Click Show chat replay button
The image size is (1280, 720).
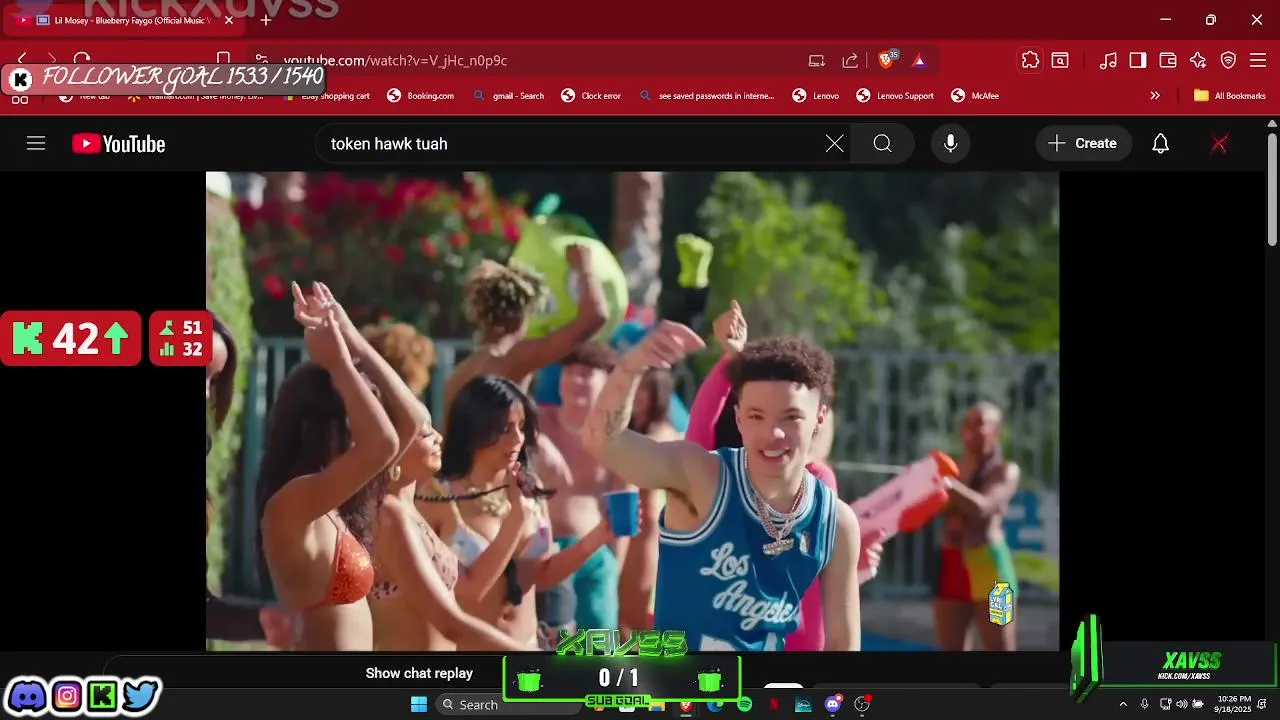(419, 673)
